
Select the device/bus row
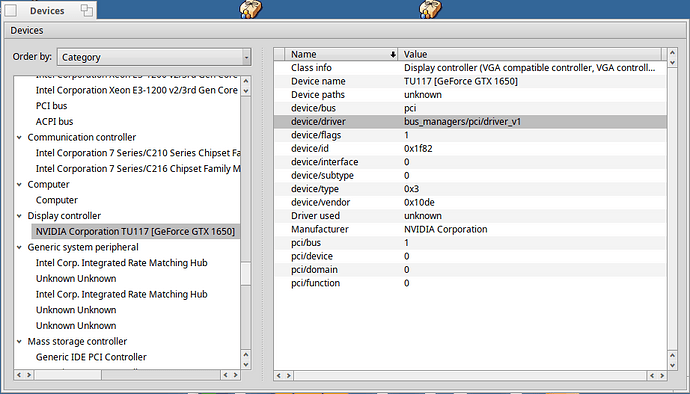click(470, 108)
